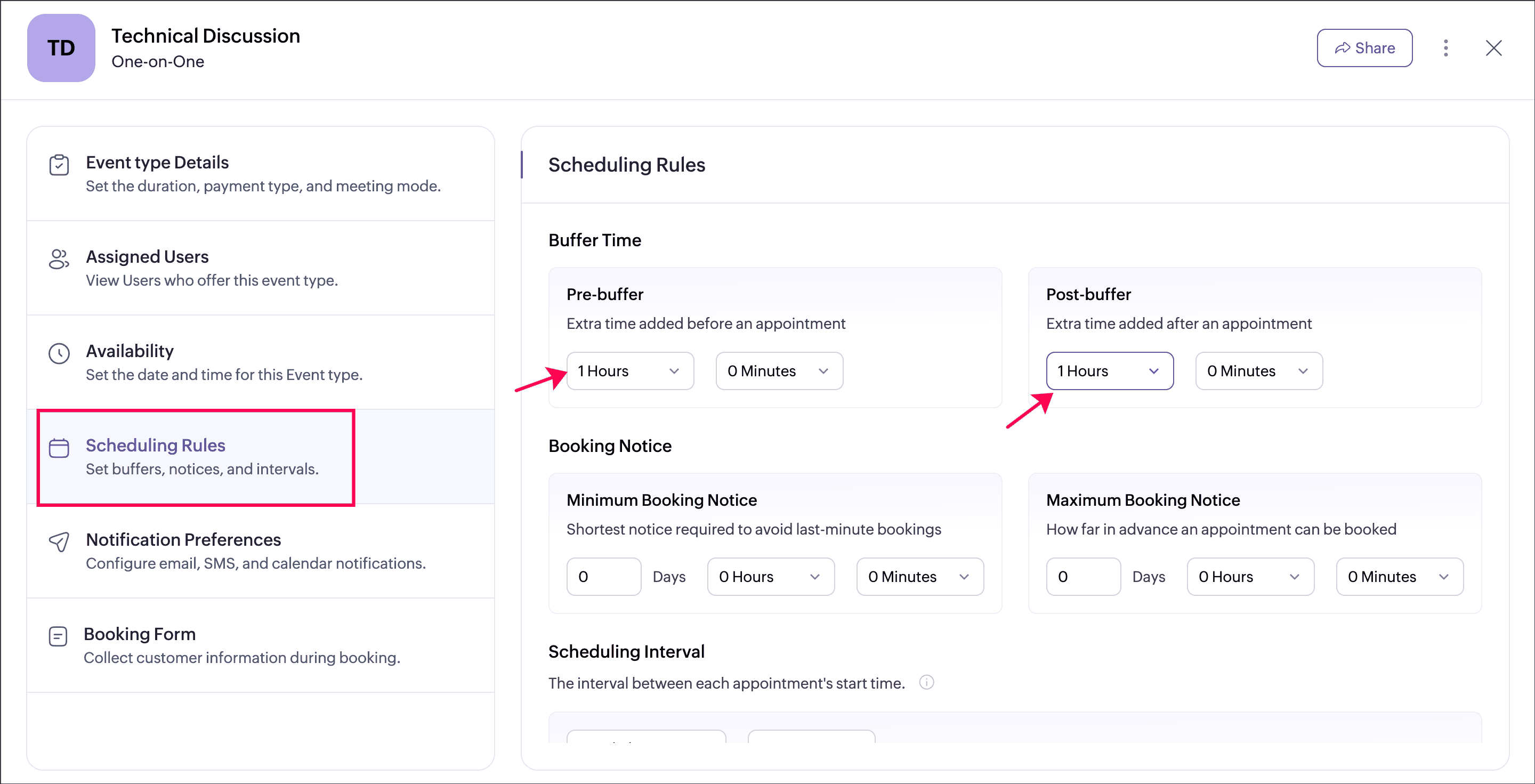The image size is (1535, 784).
Task: Click the Post-buffer label
Action: tap(1088, 294)
